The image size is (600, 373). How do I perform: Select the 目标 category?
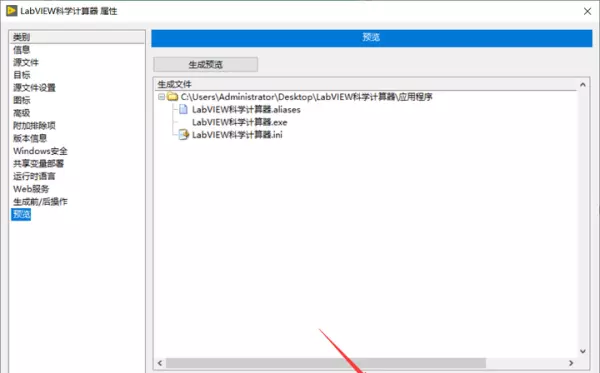pos(21,75)
